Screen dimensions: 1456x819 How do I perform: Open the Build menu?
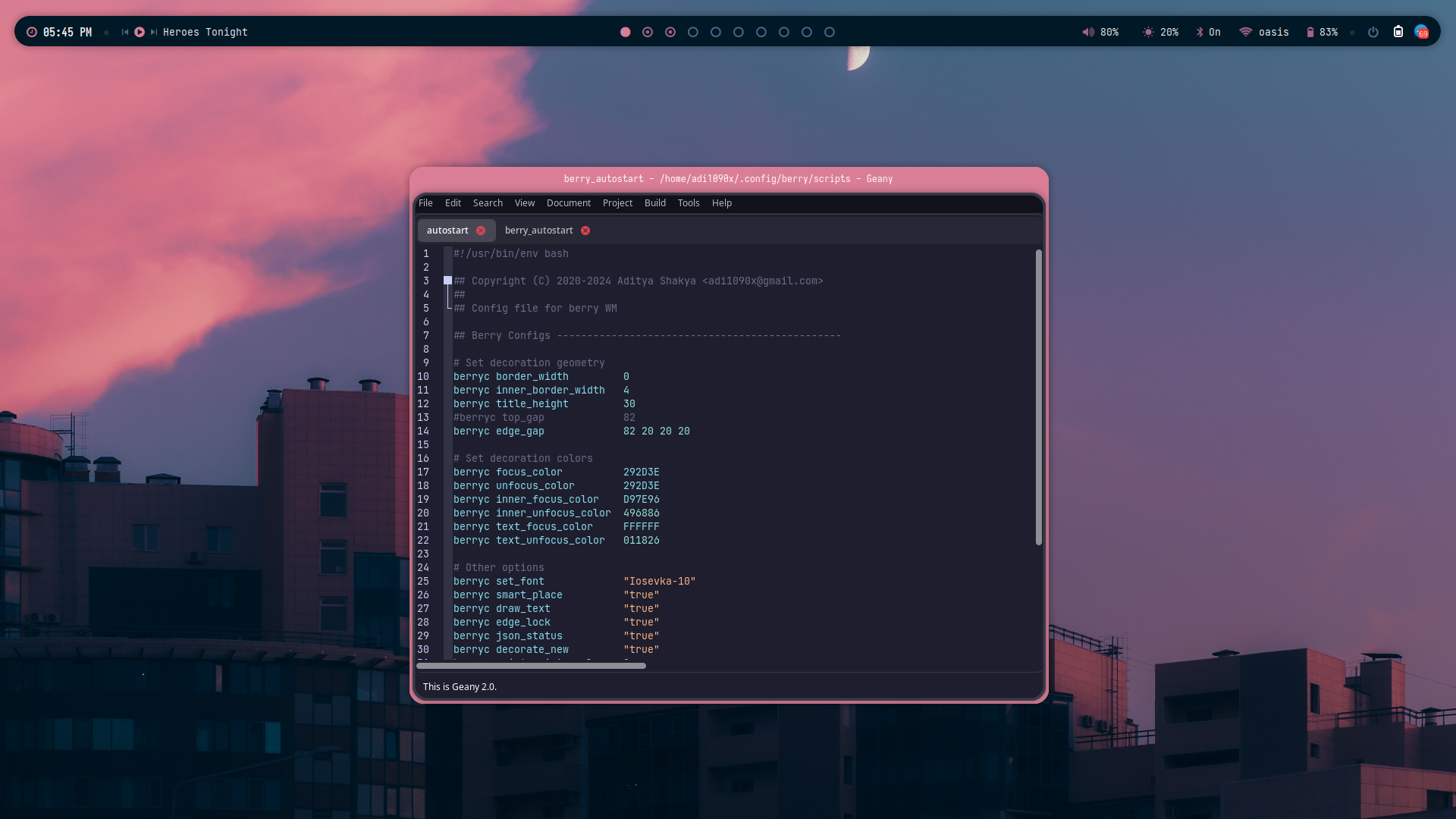tap(654, 203)
